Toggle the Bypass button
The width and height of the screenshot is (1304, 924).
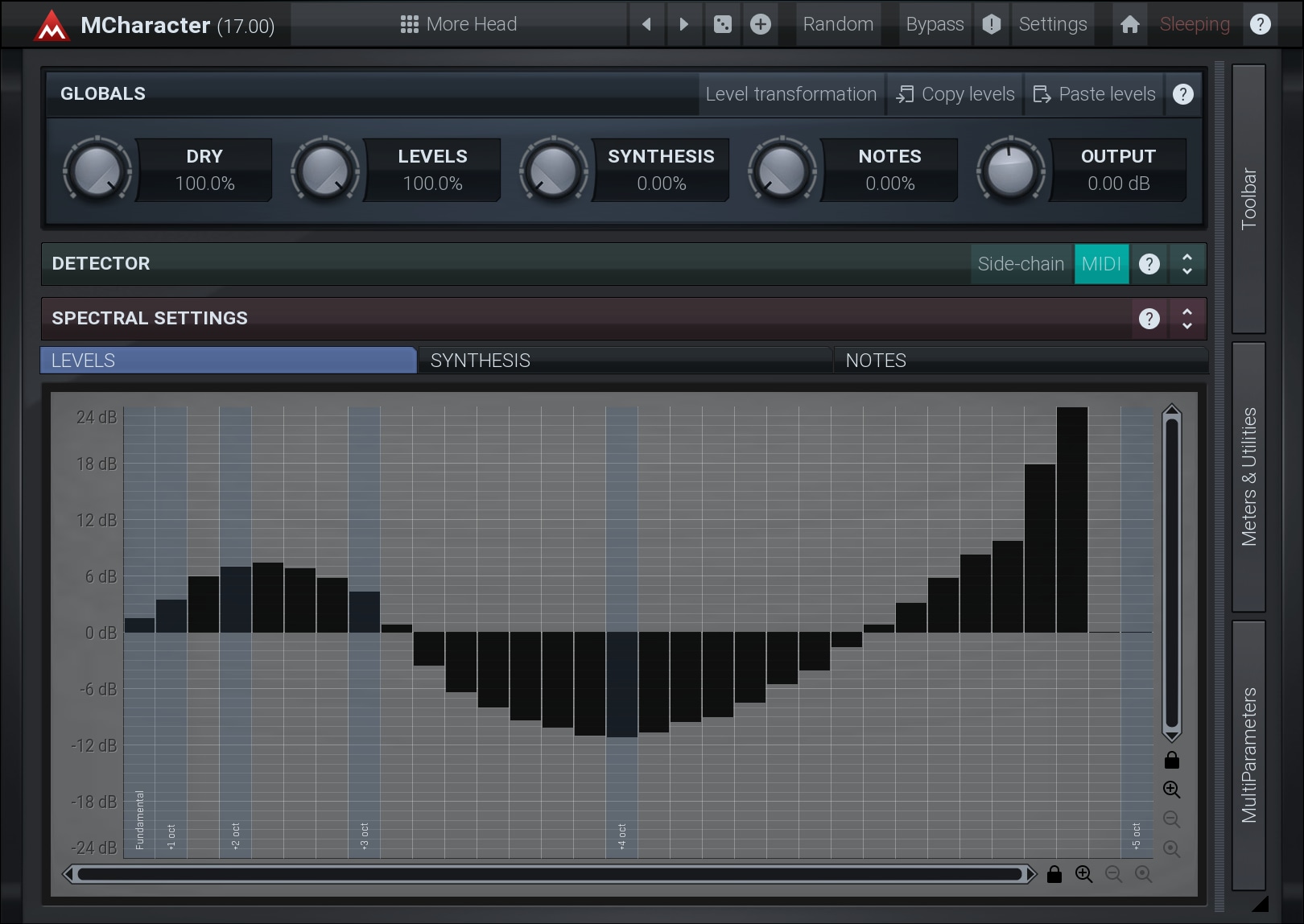point(934,24)
